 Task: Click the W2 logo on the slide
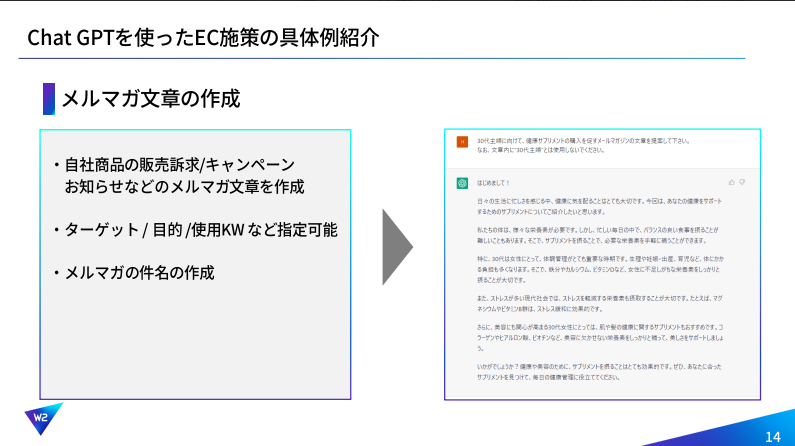click(x=43, y=419)
